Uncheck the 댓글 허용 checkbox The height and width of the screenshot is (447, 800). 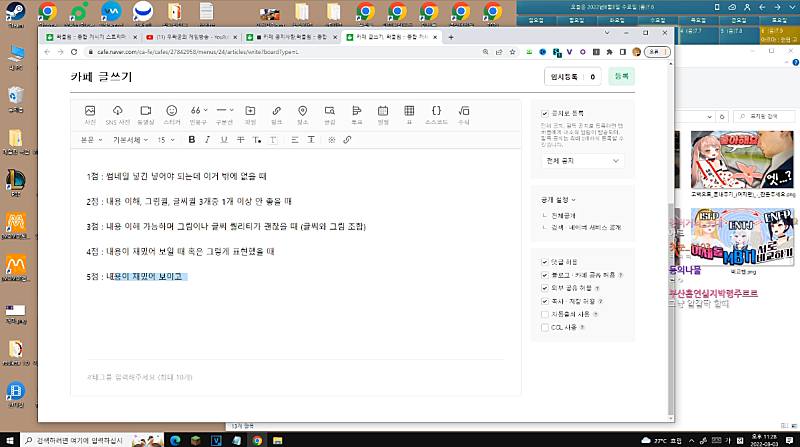tap(545, 261)
